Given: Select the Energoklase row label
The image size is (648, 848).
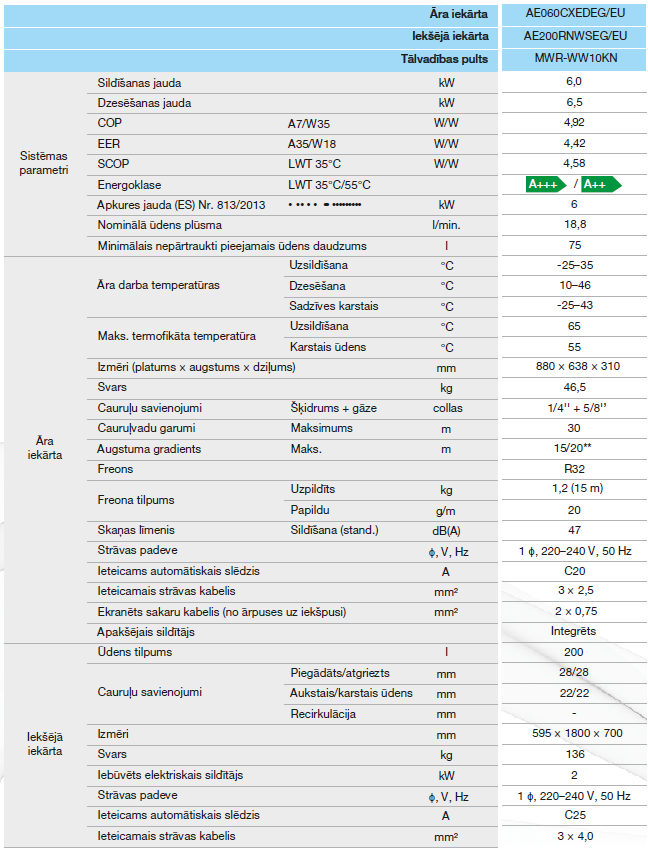Looking at the screenshot, I should pyautogui.click(x=129, y=185).
